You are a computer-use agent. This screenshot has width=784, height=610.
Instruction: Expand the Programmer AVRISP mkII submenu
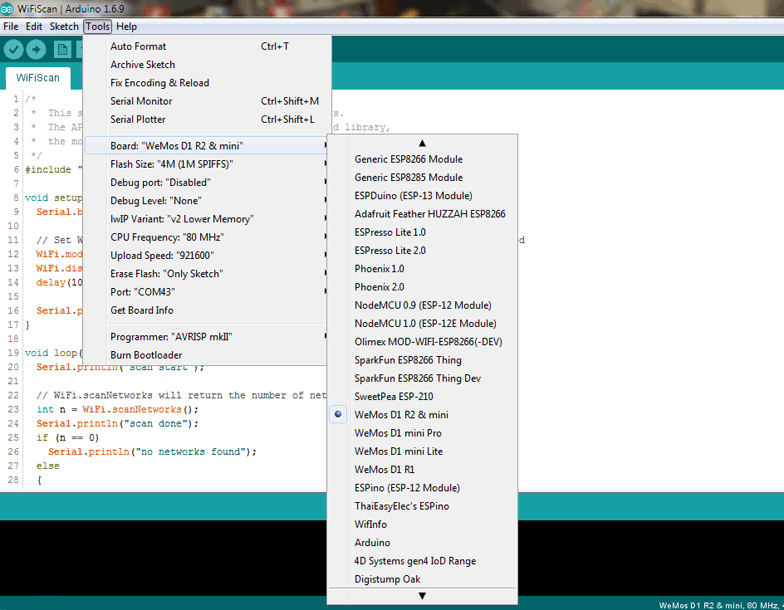[208, 336]
